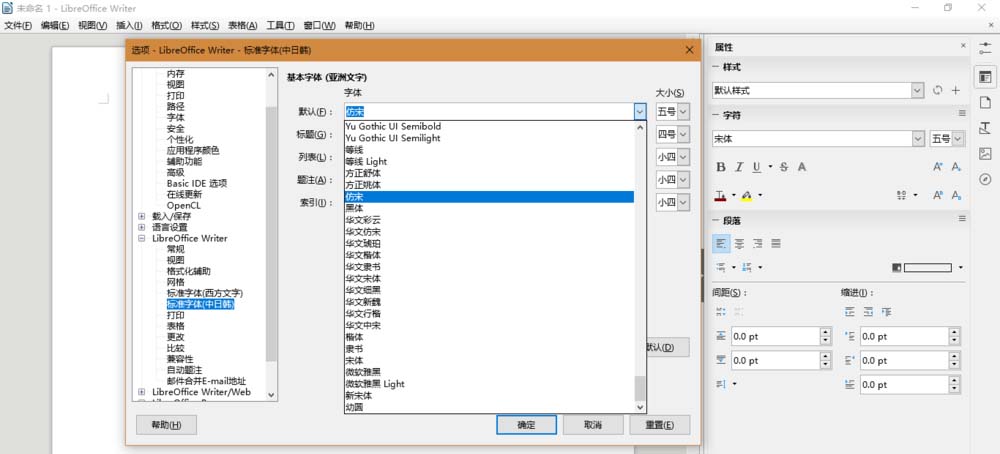Click paragraph background color swatch

927,268
